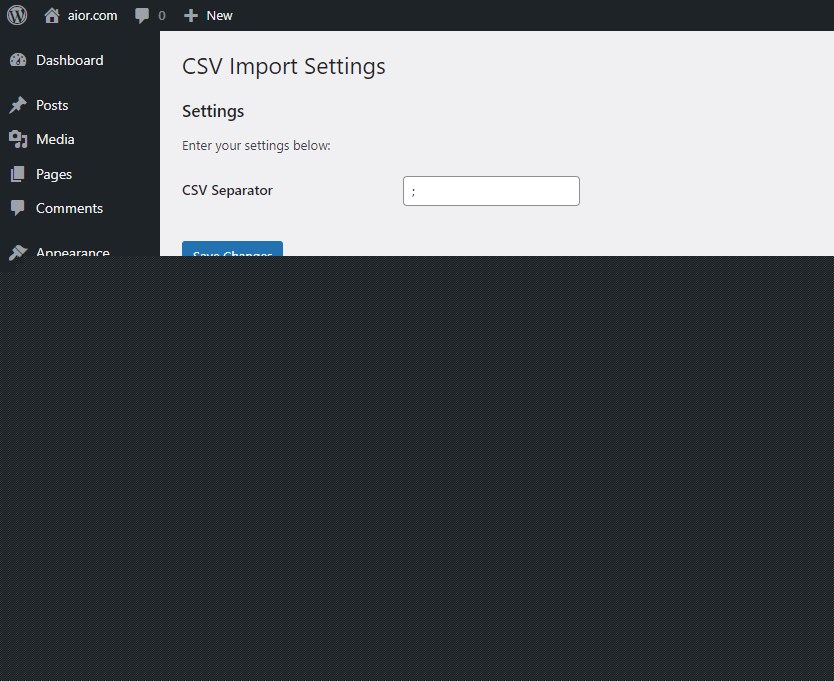The height and width of the screenshot is (681, 834).
Task: Click the CSV Separator label
Action: click(x=227, y=190)
